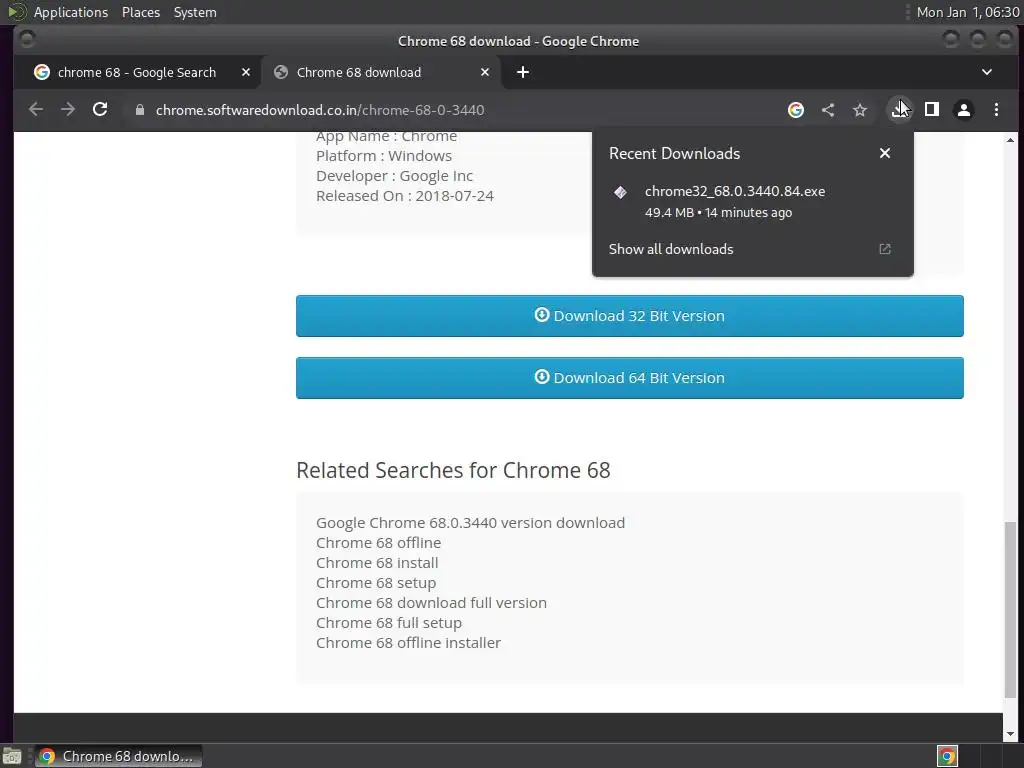
Task: Click 'Google Chrome 68.0.3440 version download' text
Action: (470, 523)
